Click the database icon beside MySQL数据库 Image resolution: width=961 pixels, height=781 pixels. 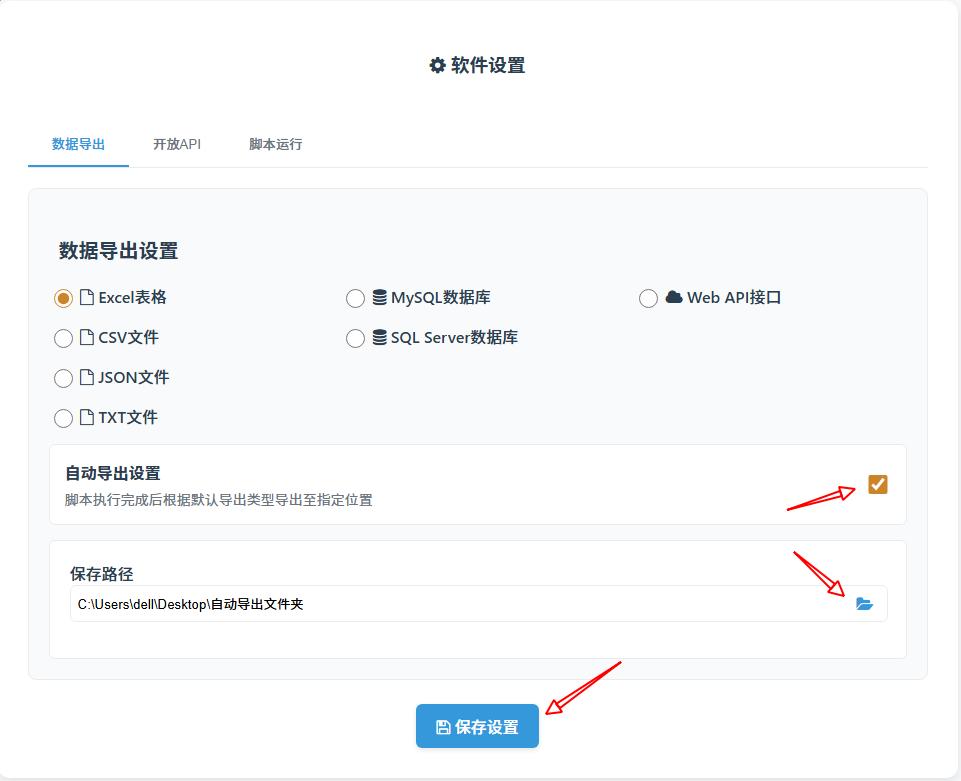(x=380, y=297)
